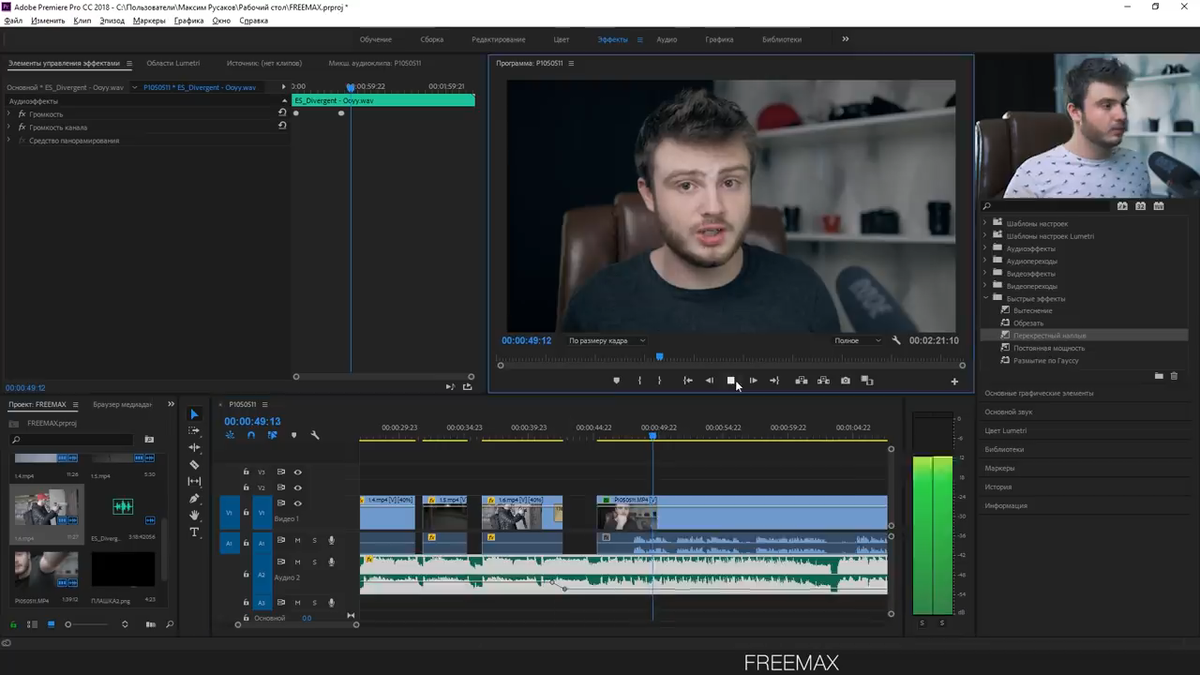The width and height of the screenshot is (1200, 675).
Task: Mute audio track A1
Action: (x=298, y=540)
